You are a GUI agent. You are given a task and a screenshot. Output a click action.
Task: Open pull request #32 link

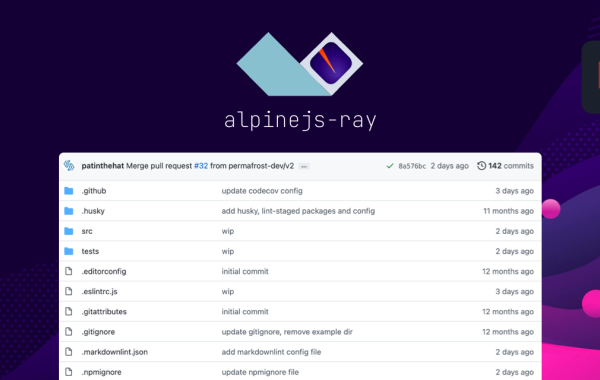(201, 166)
